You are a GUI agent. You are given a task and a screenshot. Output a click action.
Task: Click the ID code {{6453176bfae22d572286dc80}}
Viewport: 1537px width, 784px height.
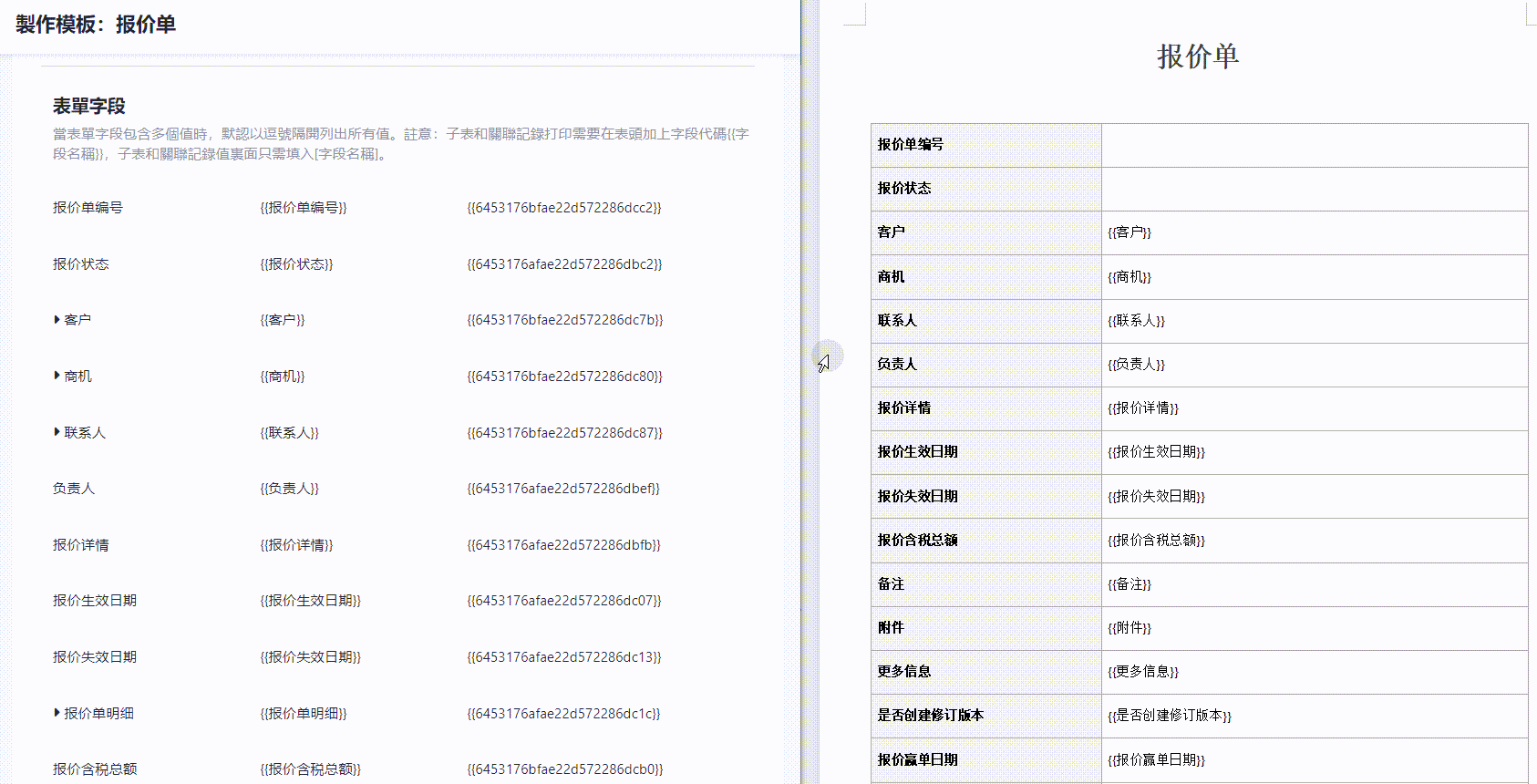[565, 377]
